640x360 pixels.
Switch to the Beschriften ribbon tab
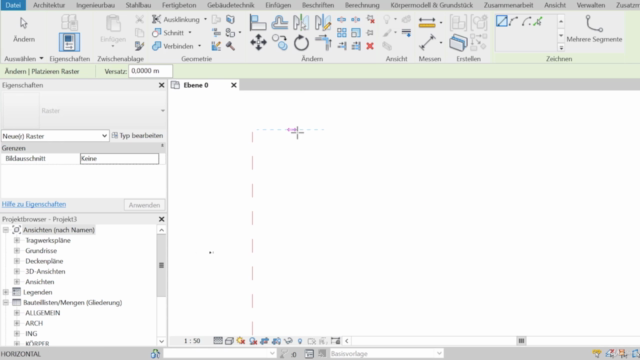click(318, 5)
